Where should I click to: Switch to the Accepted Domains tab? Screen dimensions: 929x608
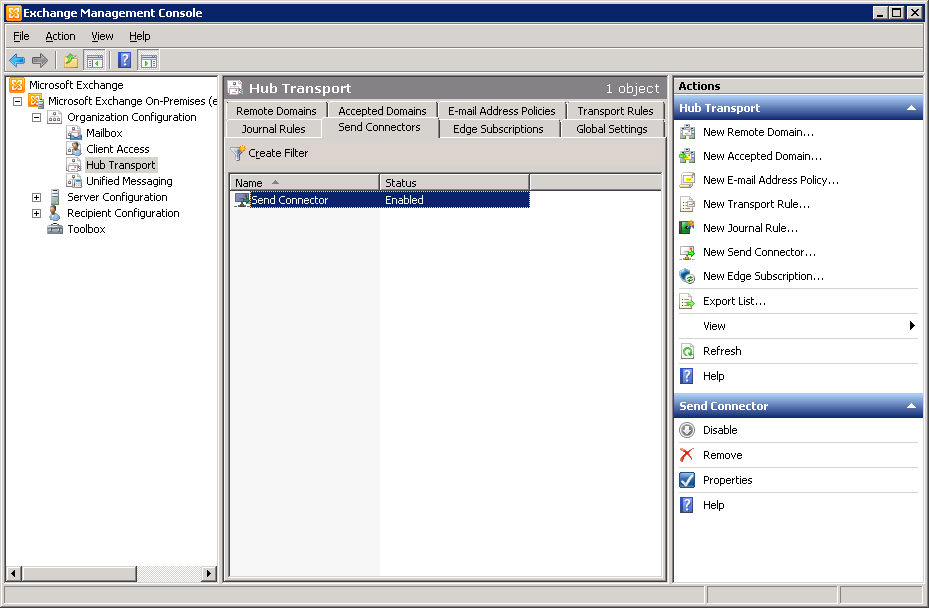click(382, 111)
